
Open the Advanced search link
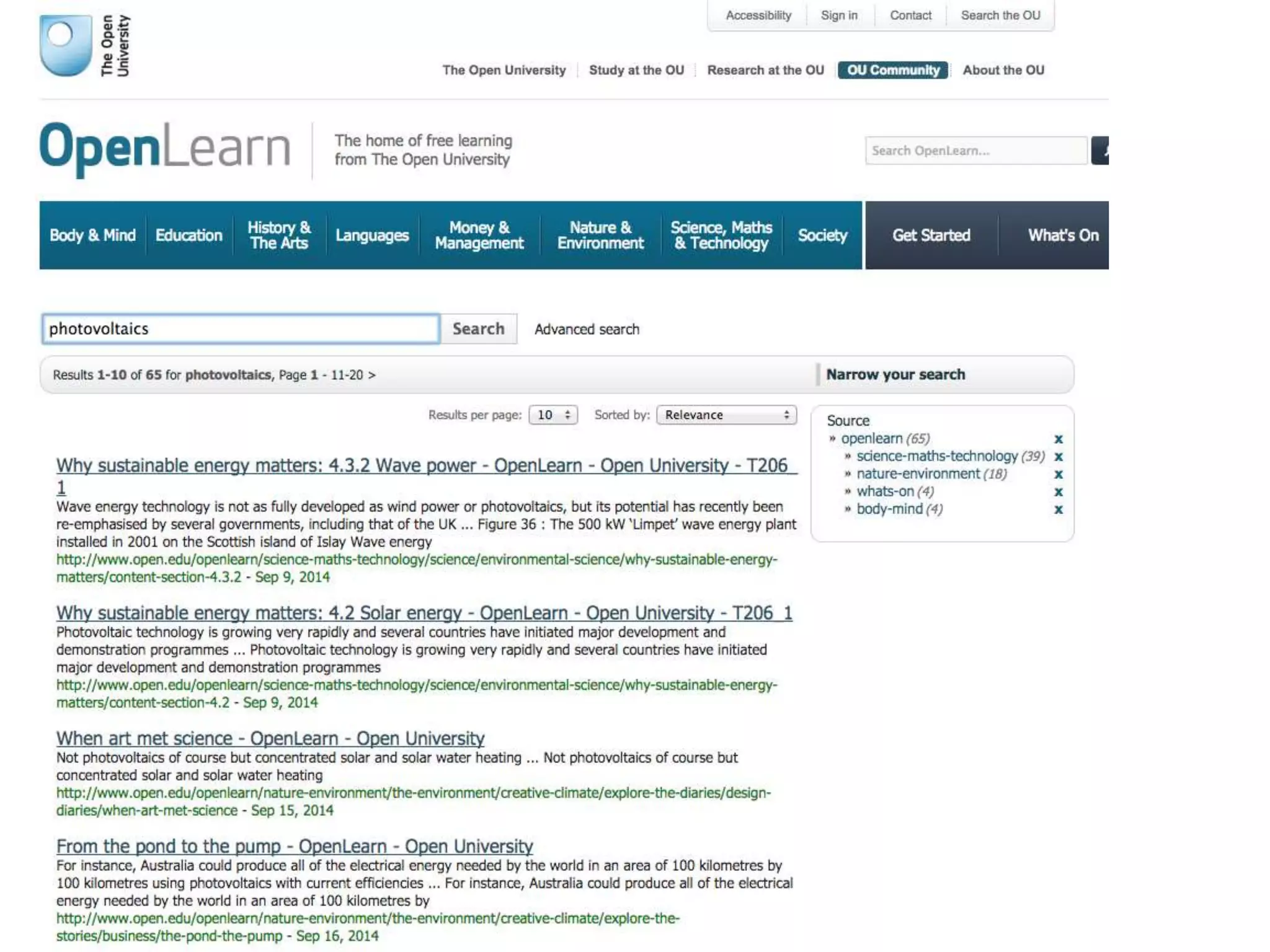pos(587,329)
